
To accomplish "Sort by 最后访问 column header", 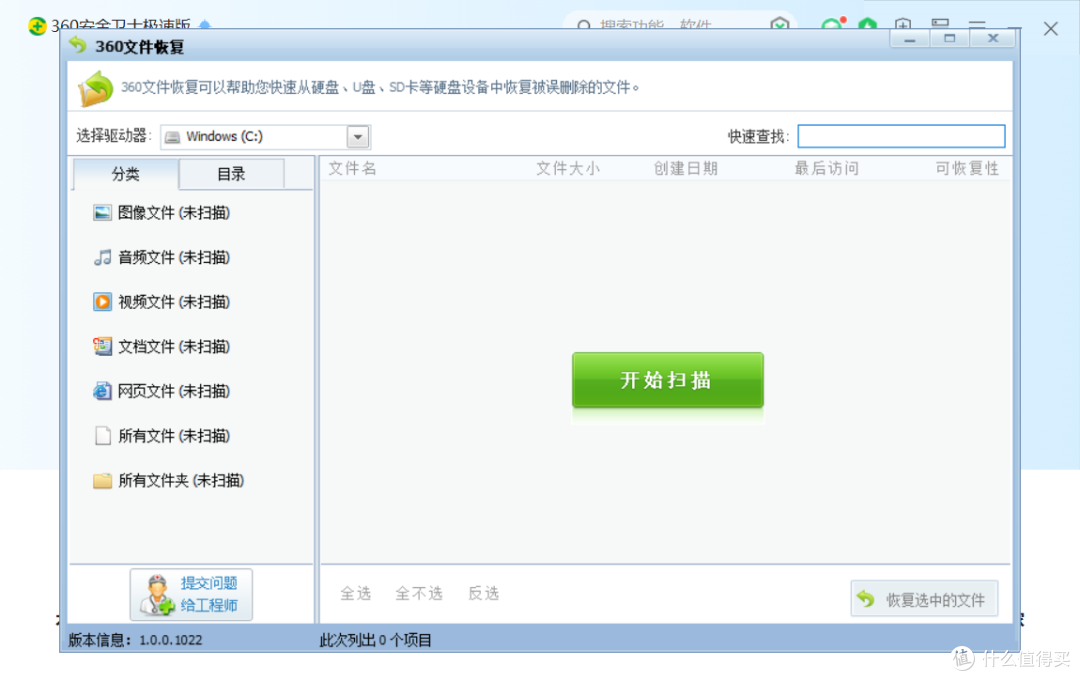I will (827, 169).
